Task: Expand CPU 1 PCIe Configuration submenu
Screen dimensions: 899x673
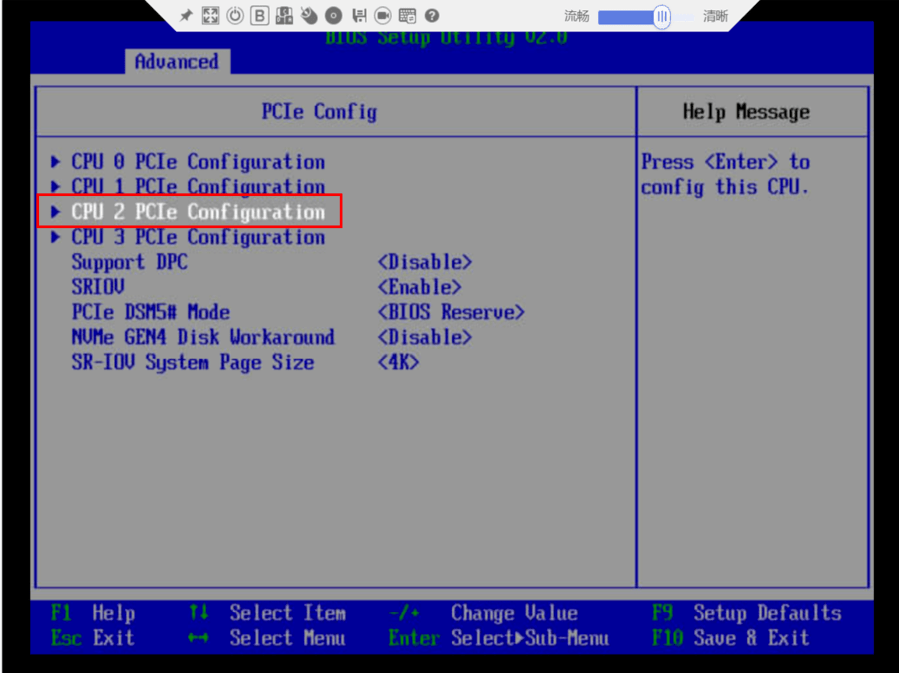Action: (x=188, y=187)
